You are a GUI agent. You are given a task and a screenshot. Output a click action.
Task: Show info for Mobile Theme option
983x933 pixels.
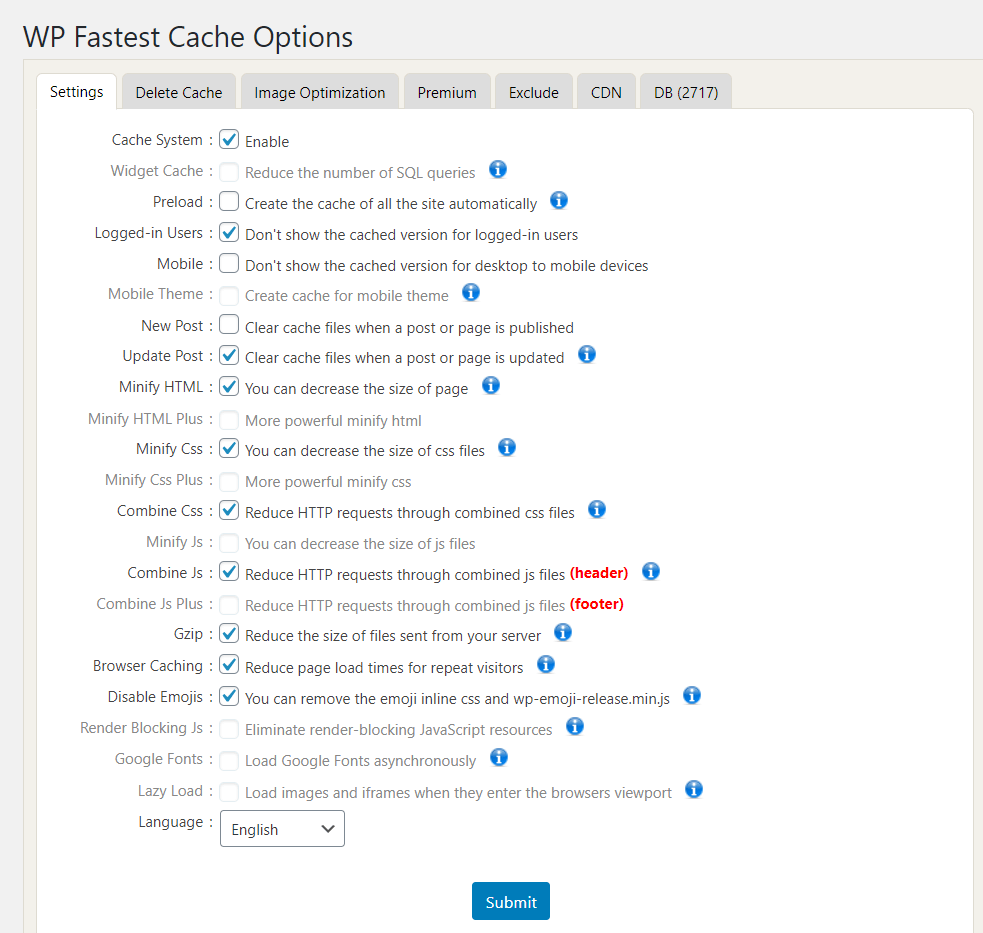point(471,292)
